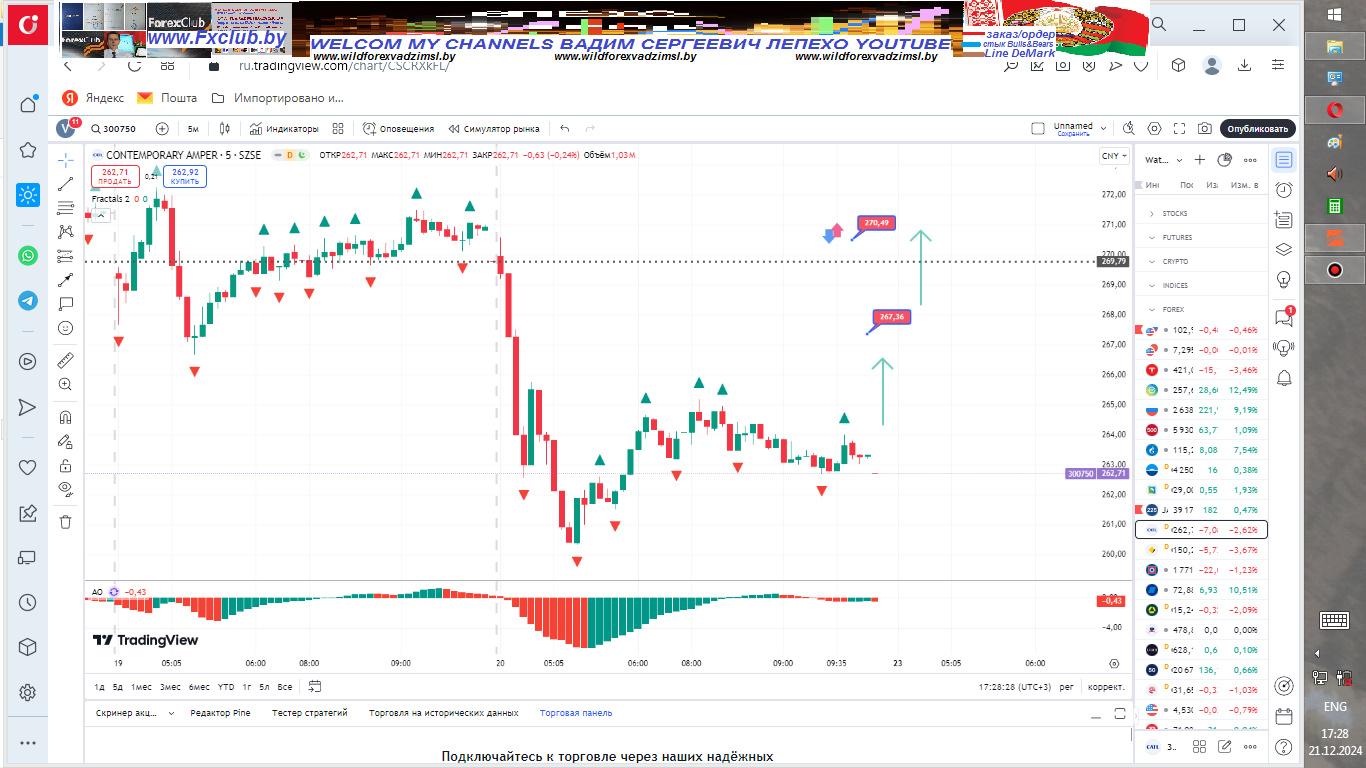
Task: Open WhatsApp from browser sidebar
Action: [28, 255]
